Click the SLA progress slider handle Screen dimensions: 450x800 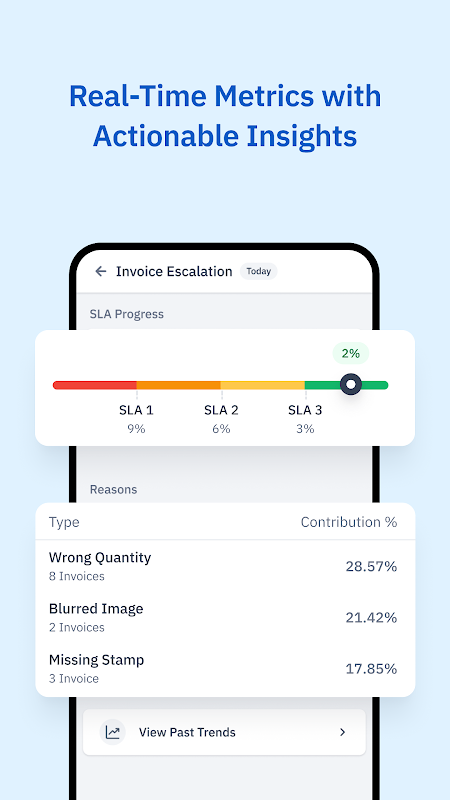point(351,384)
